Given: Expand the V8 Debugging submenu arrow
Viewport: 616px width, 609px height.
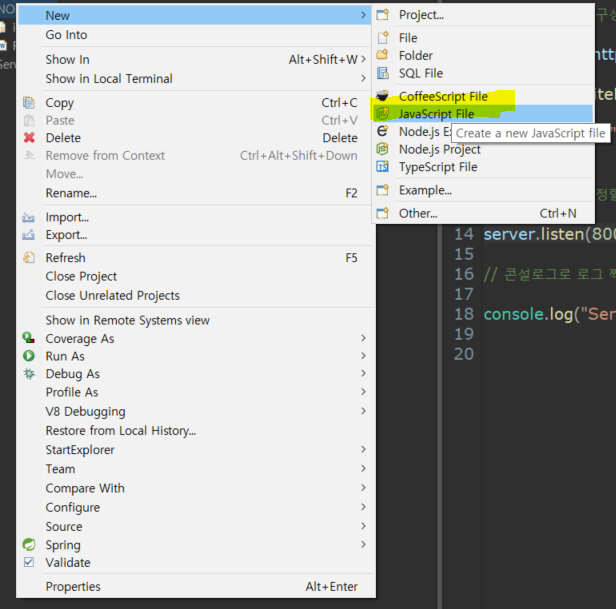Looking at the screenshot, I should pos(363,411).
